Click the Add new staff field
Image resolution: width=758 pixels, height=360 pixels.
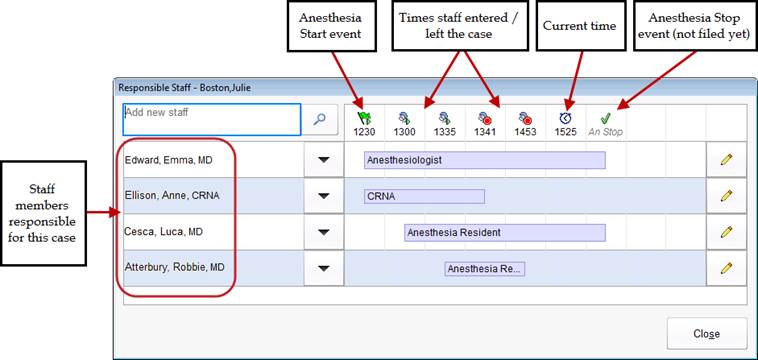coord(212,119)
